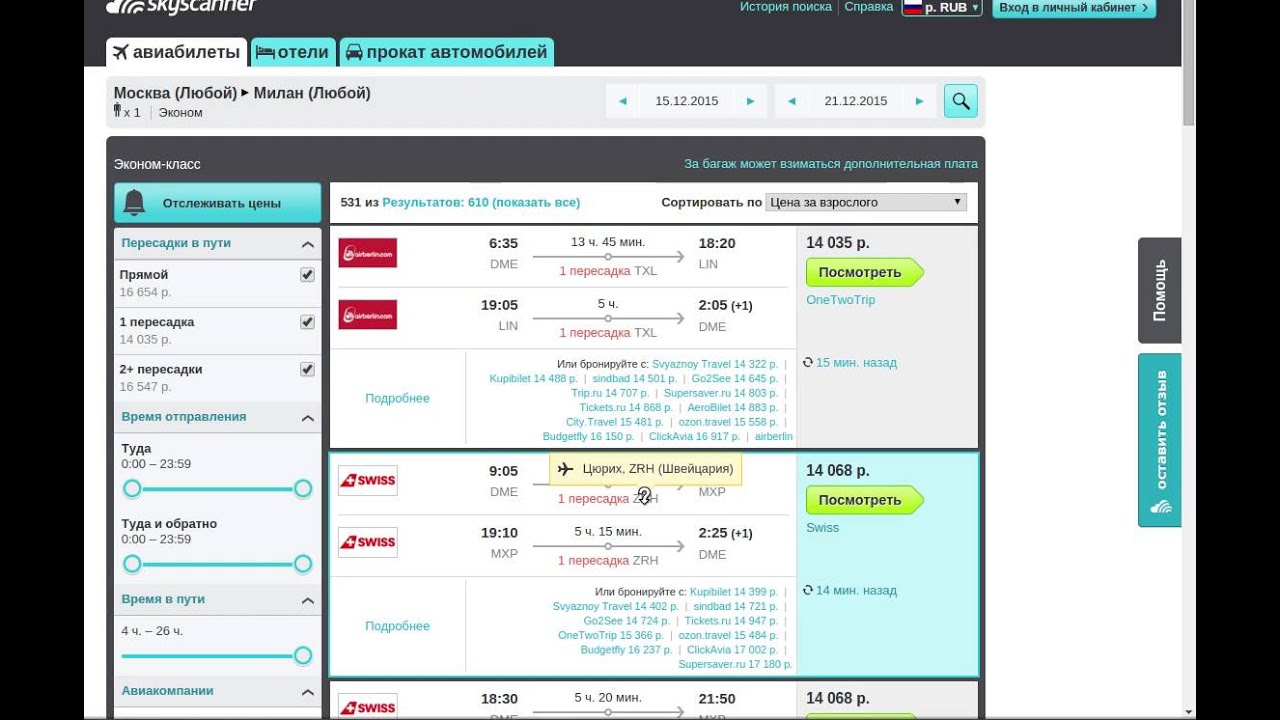This screenshot has width=1280, height=720.
Task: Click the Время в пути slider handle
Action: tap(303, 656)
